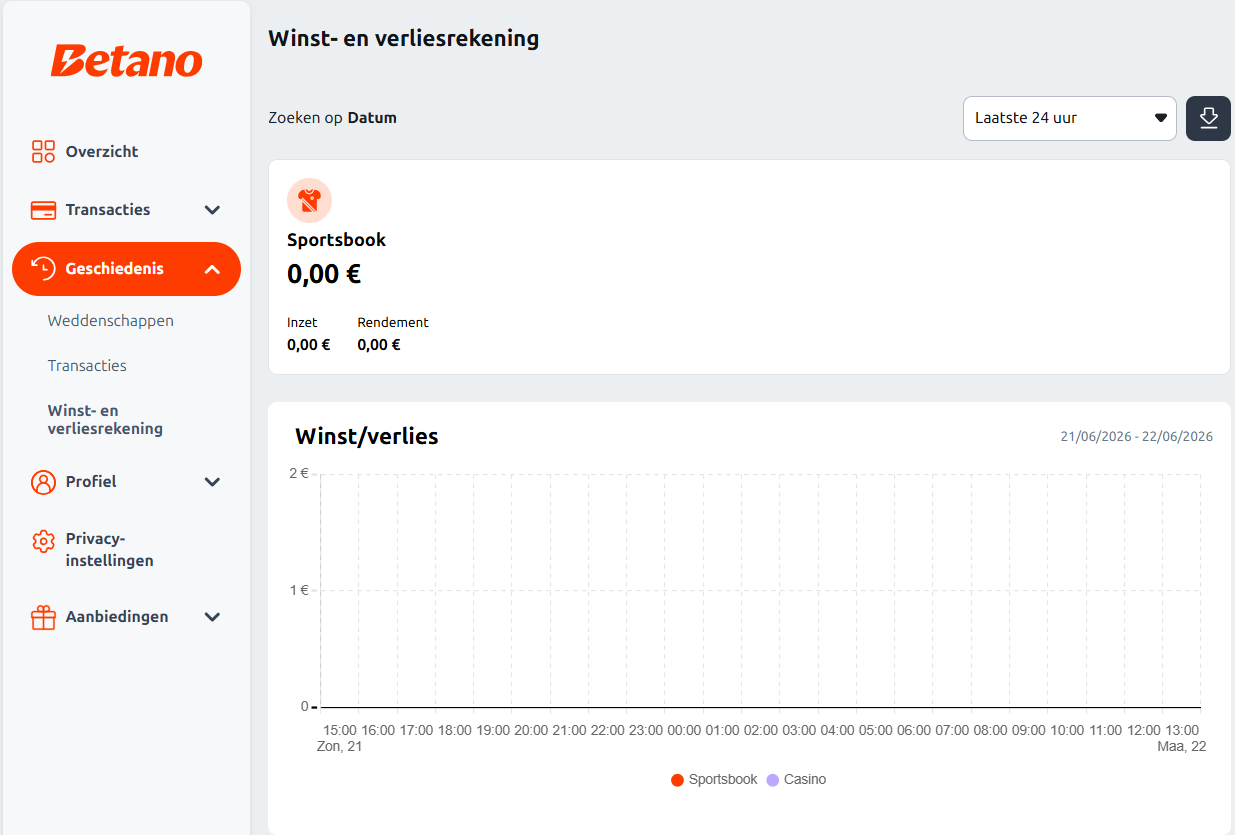Click the Privacy-instellingen gear icon
This screenshot has width=1235, height=835.
[43, 541]
